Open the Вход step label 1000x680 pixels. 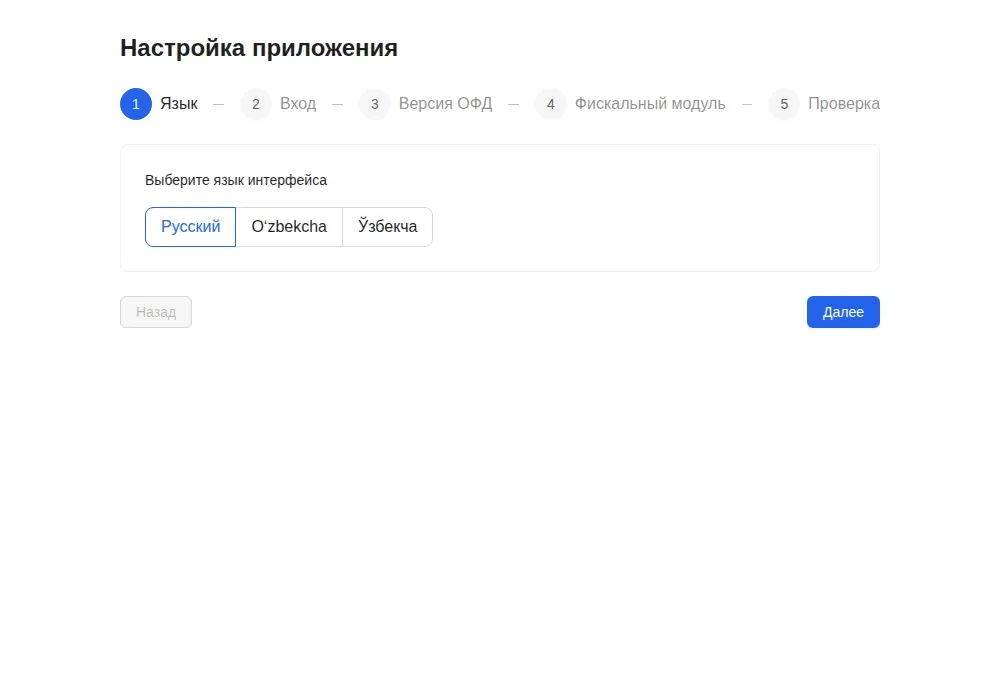(298, 103)
